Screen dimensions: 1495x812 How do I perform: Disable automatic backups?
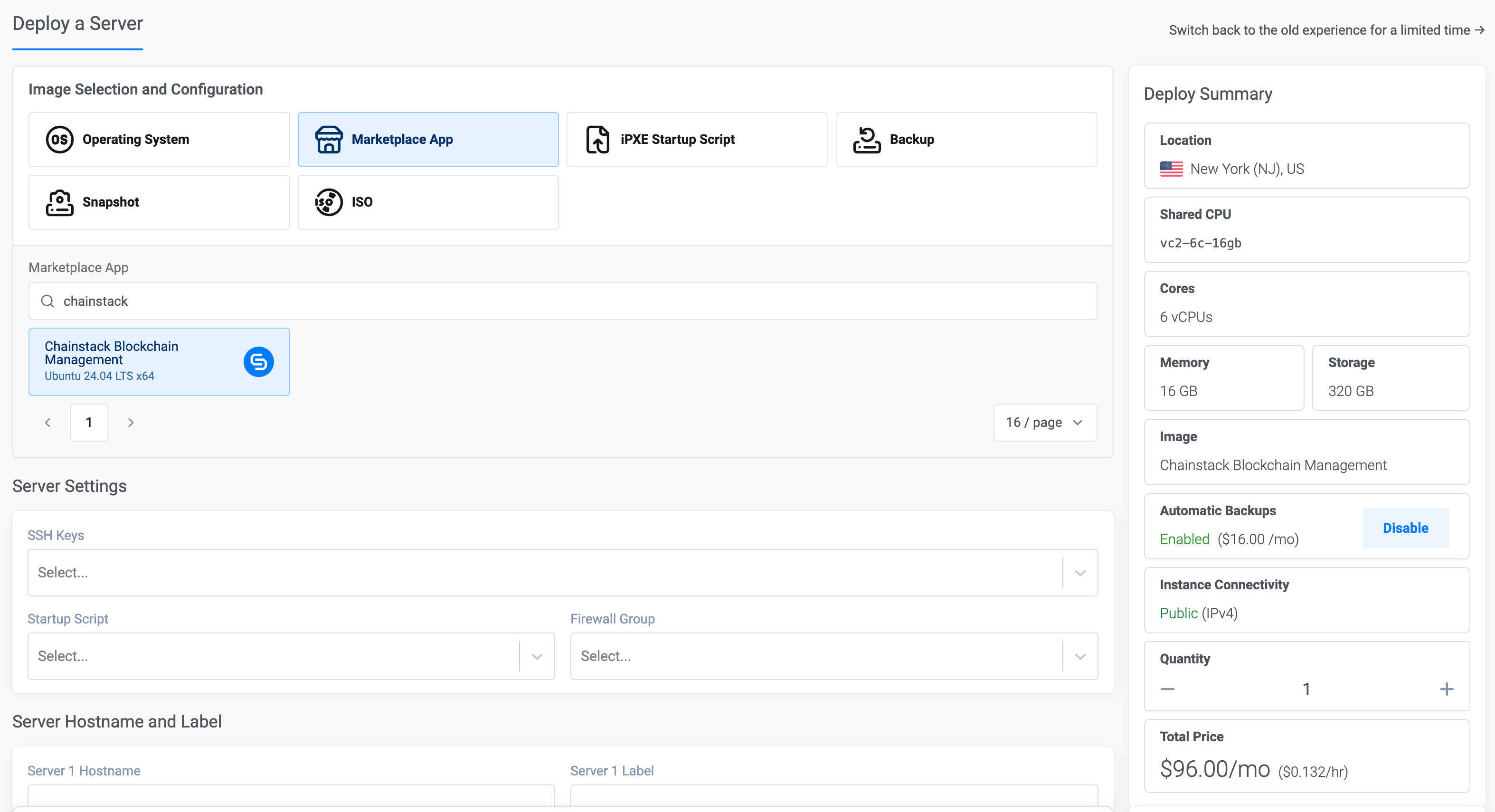tap(1405, 528)
